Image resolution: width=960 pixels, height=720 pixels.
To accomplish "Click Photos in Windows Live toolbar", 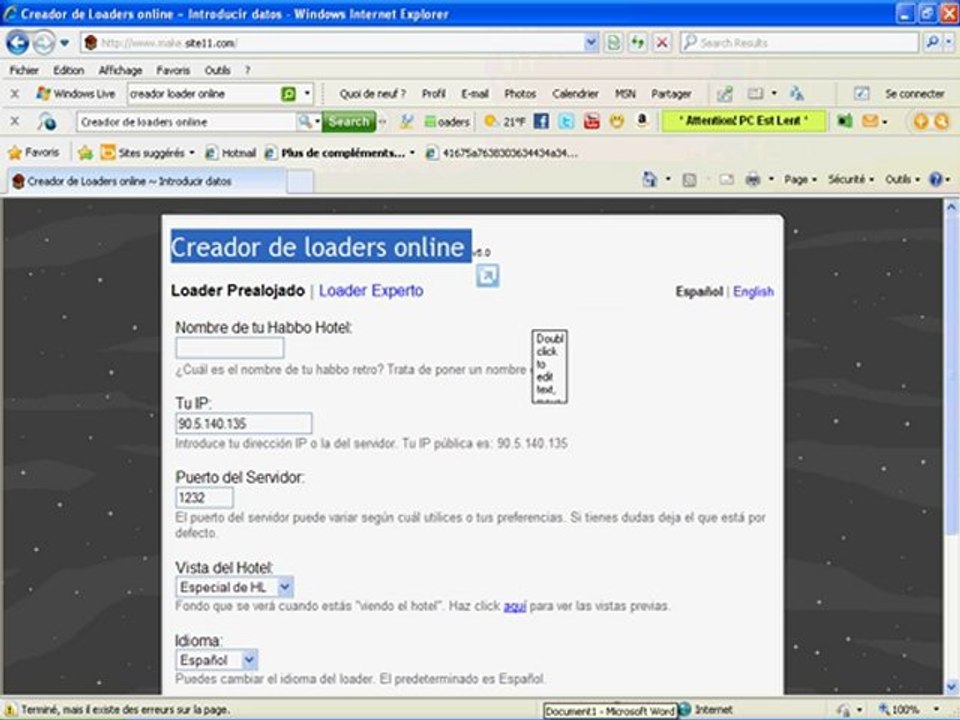I will (520, 94).
